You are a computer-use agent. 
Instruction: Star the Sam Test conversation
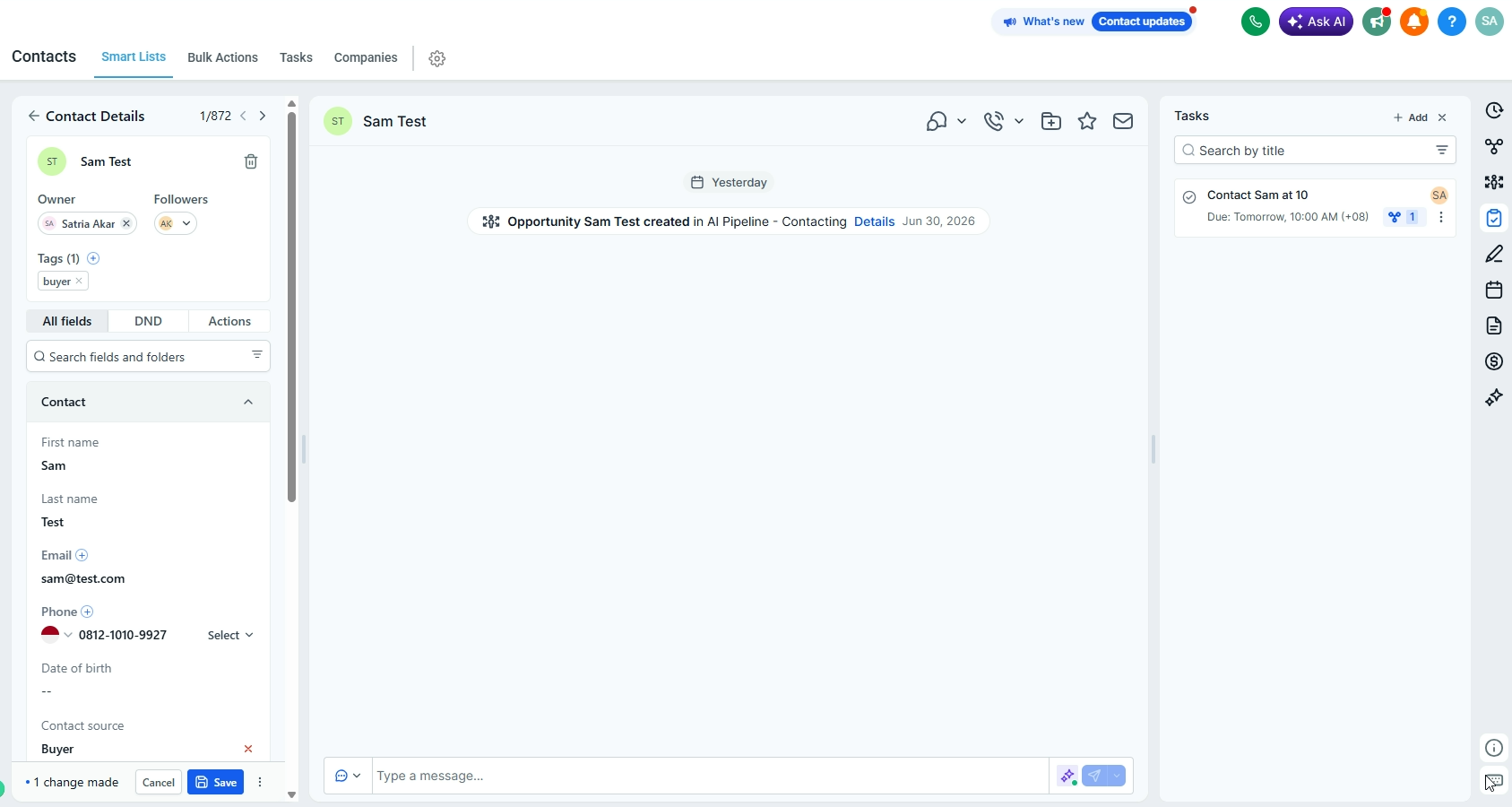(1087, 121)
